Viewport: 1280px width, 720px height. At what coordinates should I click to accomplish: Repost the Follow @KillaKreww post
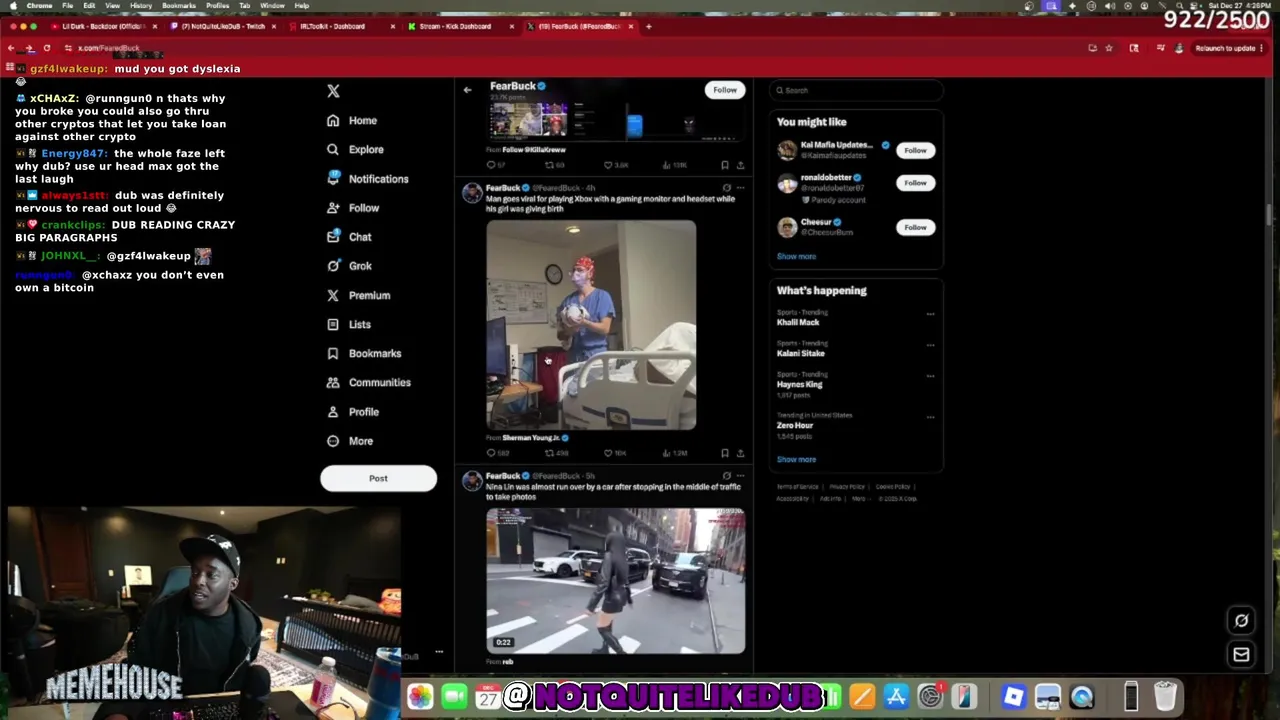pos(555,165)
